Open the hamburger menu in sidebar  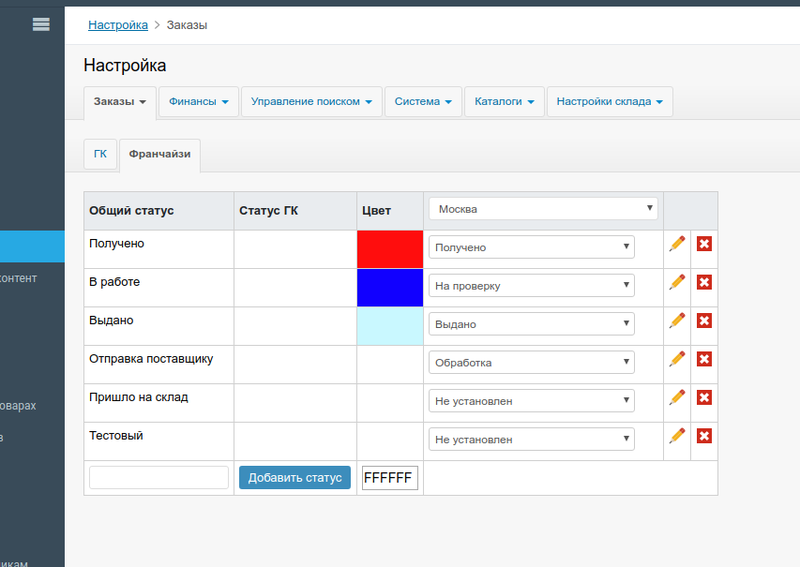(41, 25)
